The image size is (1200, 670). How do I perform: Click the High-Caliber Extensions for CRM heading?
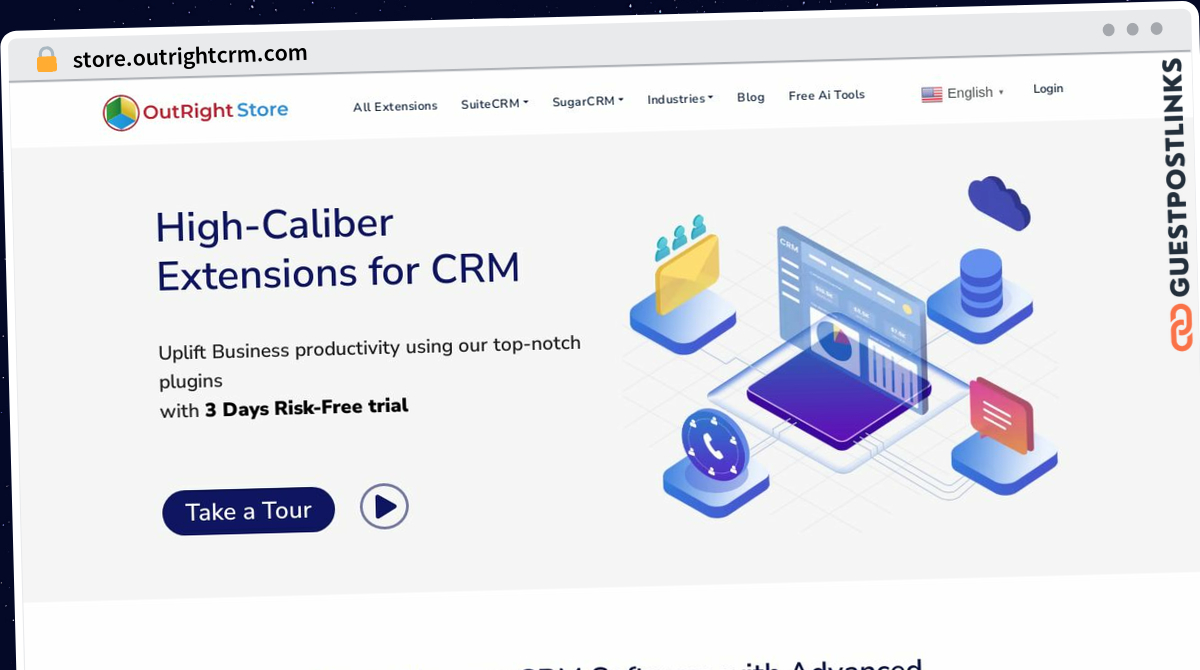[338, 250]
